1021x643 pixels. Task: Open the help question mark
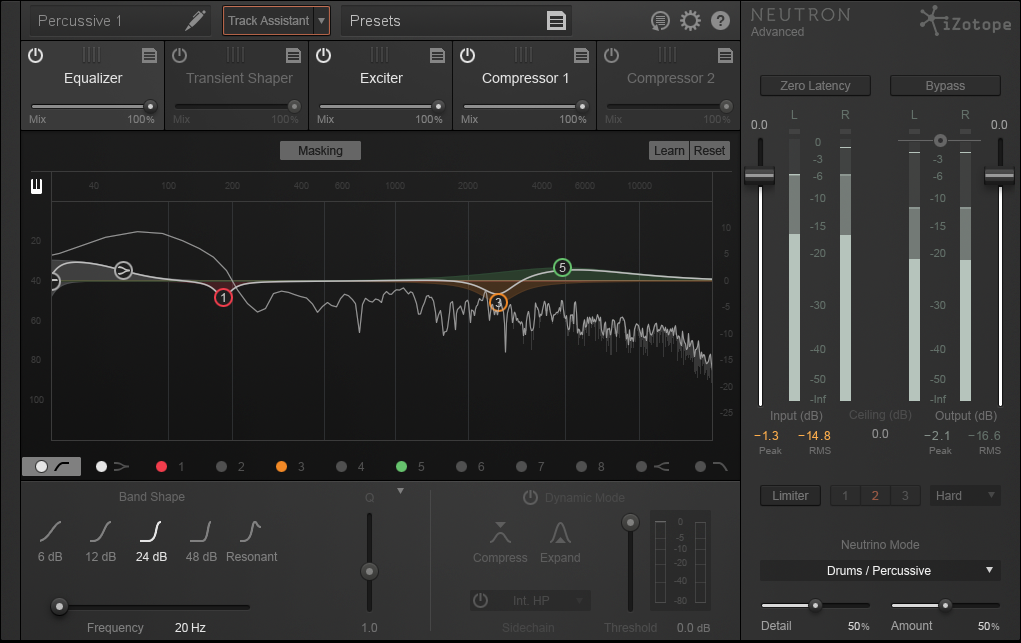(720, 21)
